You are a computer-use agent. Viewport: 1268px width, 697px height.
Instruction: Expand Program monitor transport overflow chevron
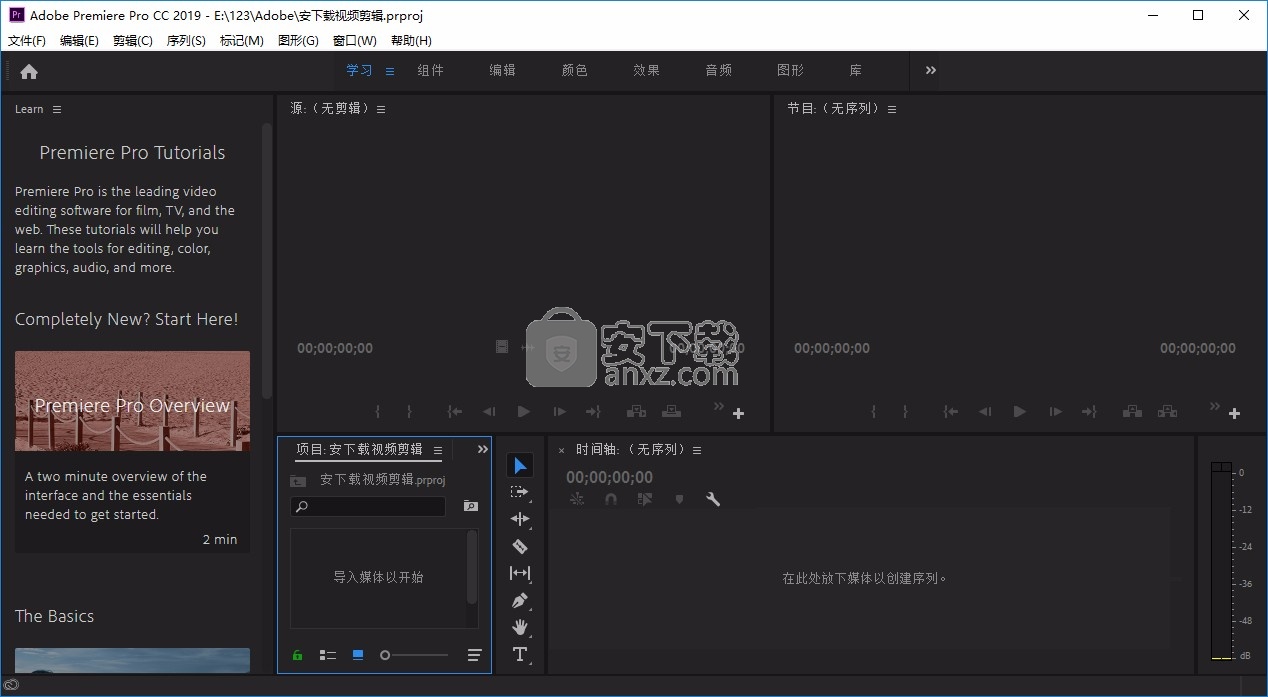point(1215,406)
